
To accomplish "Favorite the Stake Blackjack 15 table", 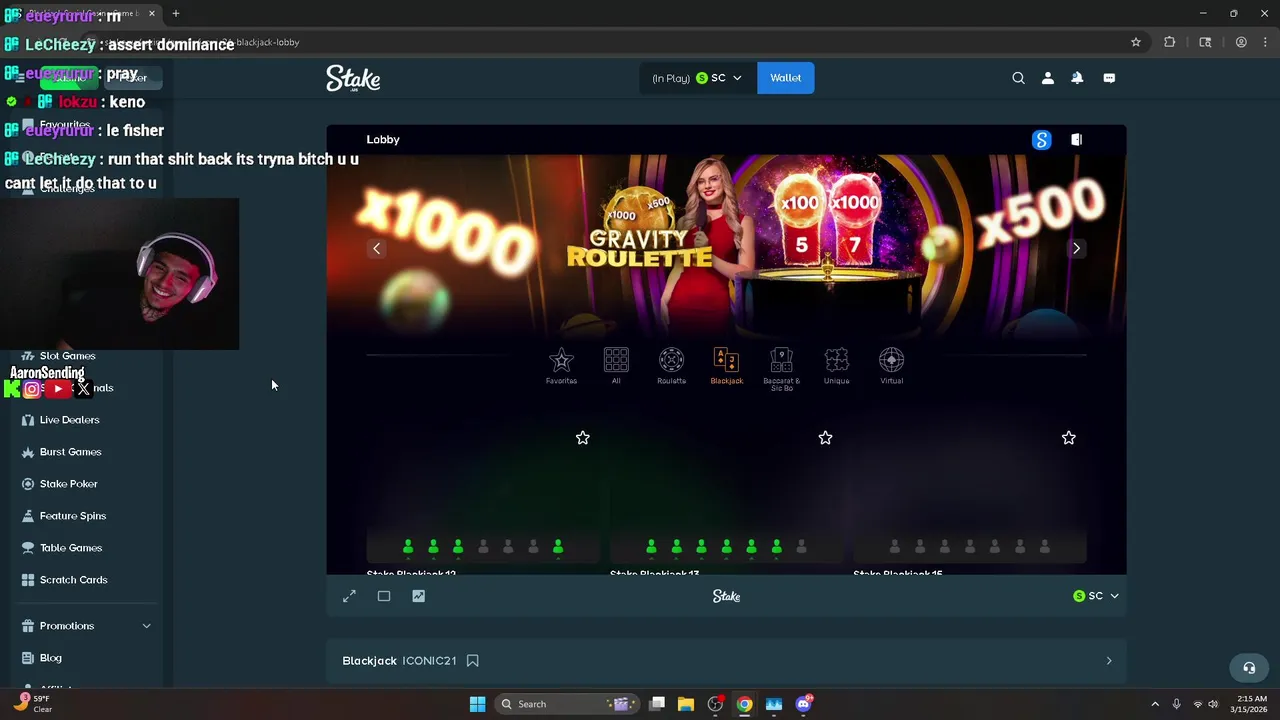I will [x=1068, y=438].
